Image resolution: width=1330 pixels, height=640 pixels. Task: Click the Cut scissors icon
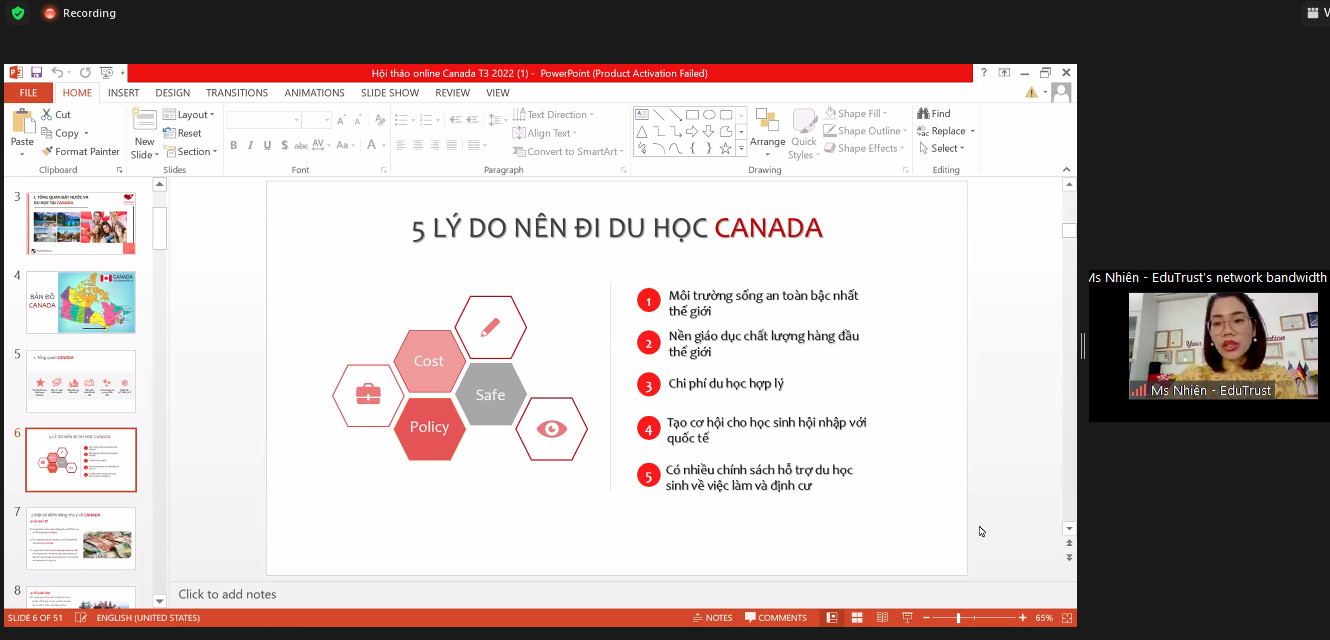(x=48, y=115)
